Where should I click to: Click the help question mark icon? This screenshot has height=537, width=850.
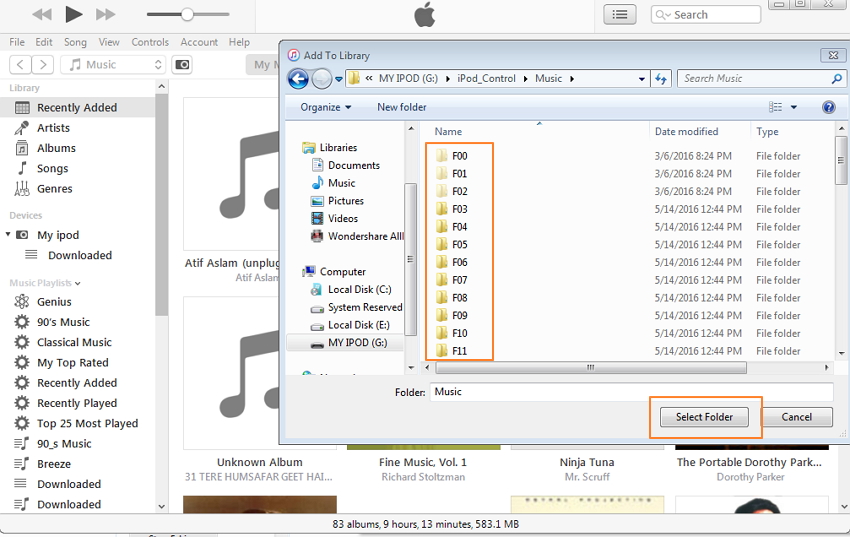828,107
